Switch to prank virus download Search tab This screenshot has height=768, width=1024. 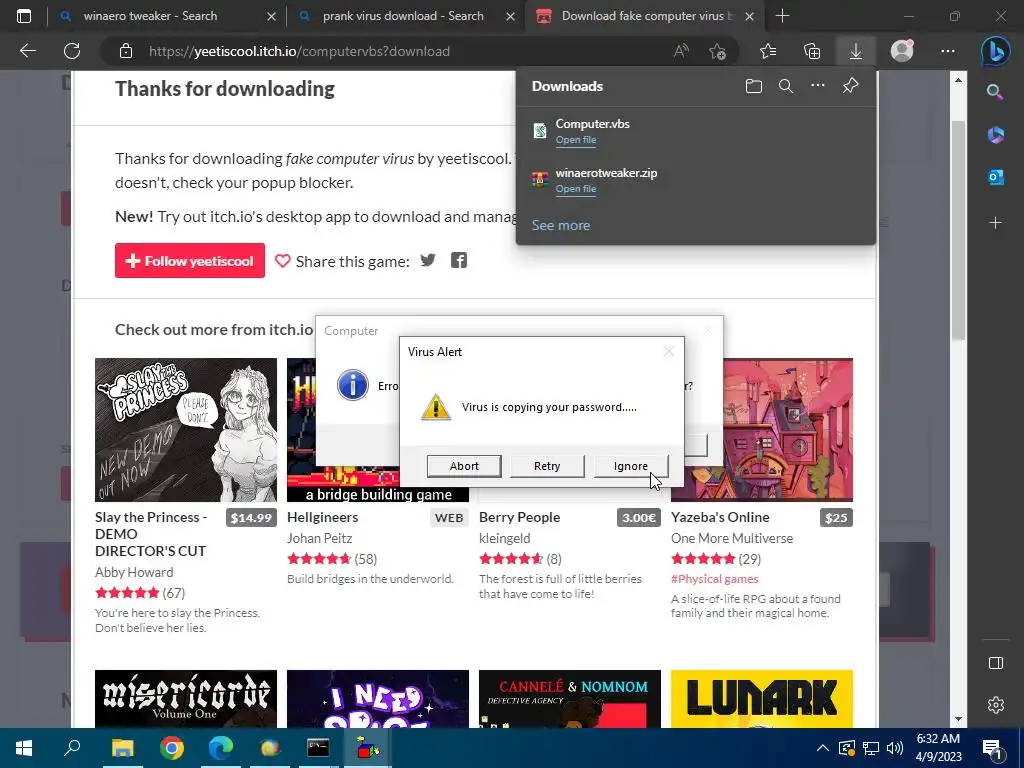(x=403, y=16)
